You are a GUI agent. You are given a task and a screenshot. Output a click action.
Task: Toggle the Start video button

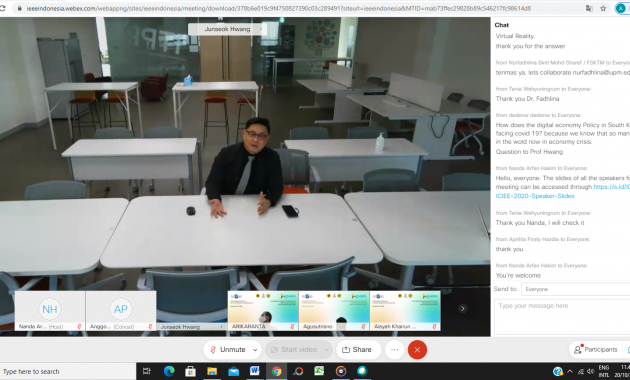point(295,349)
